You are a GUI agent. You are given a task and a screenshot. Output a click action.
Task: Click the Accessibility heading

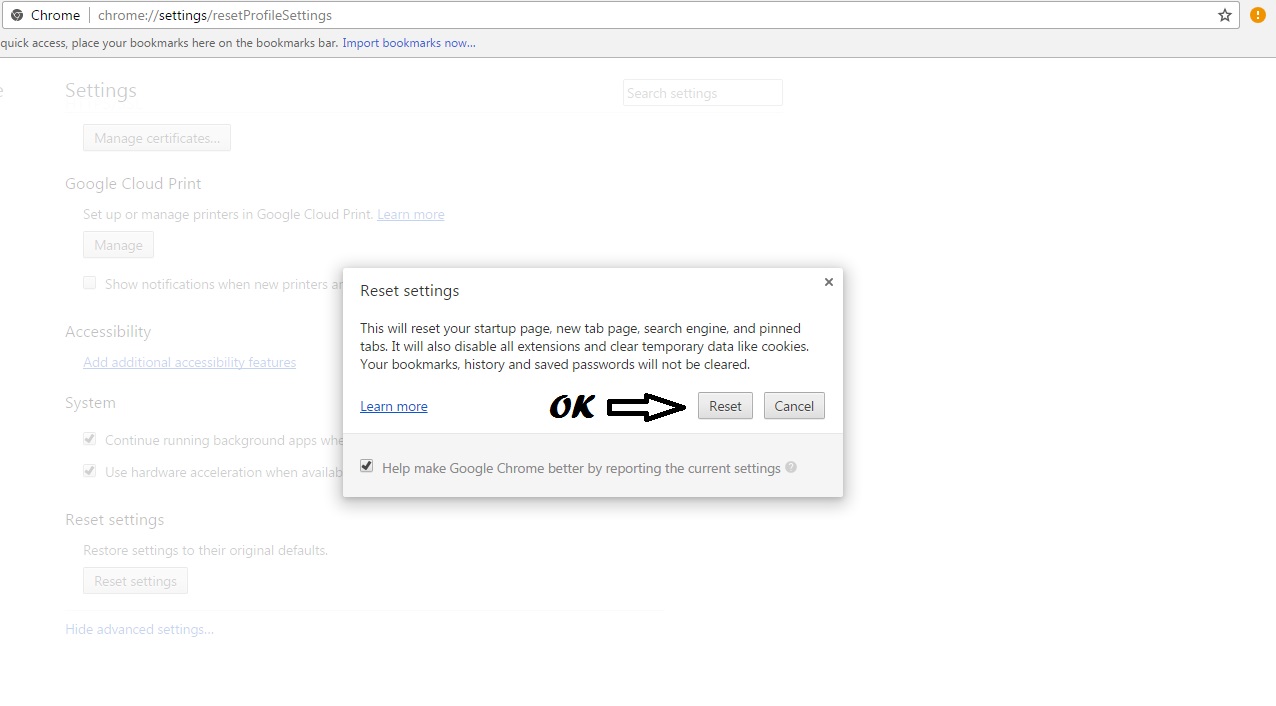(x=108, y=332)
